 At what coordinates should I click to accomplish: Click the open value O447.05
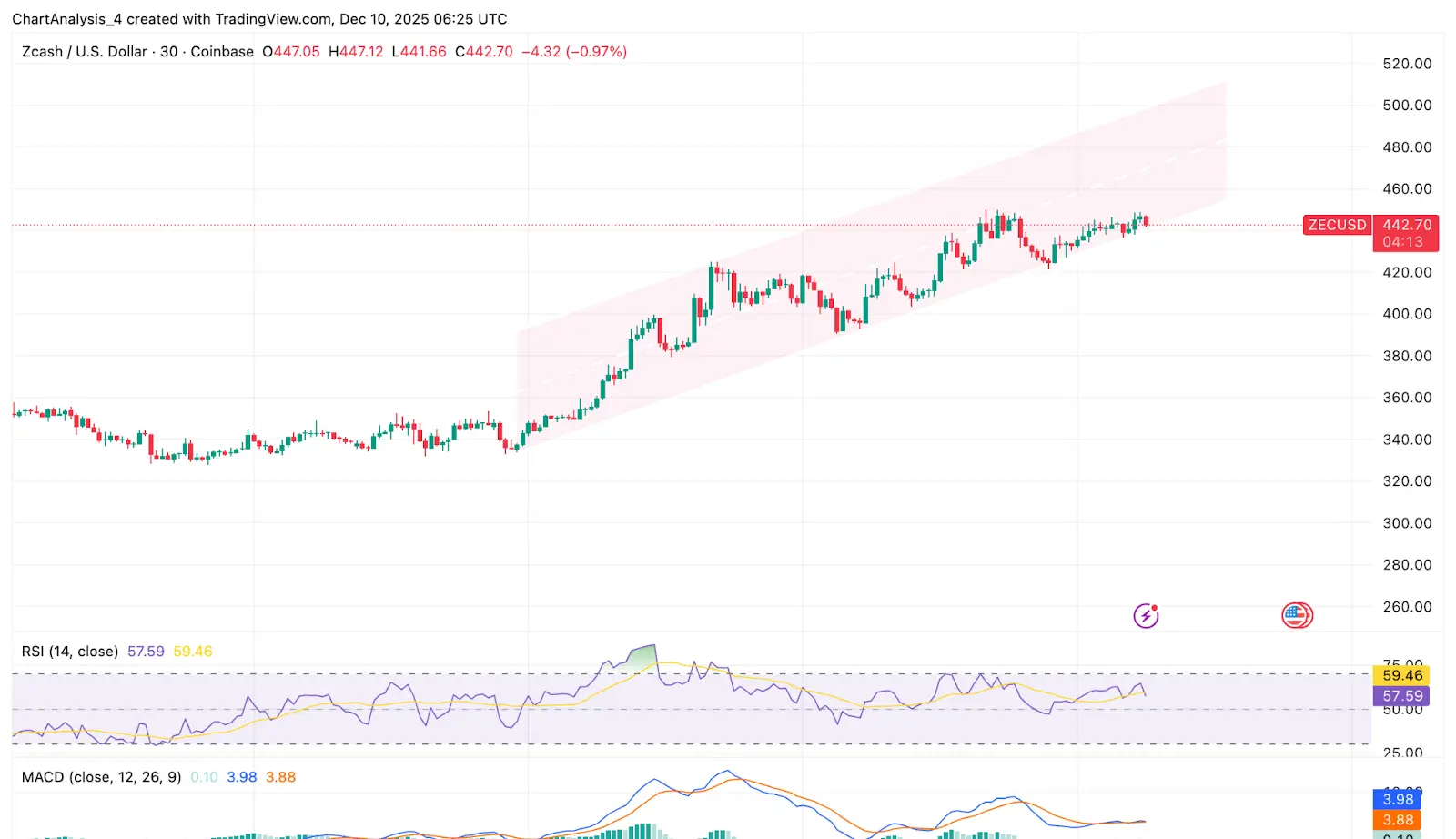[291, 52]
